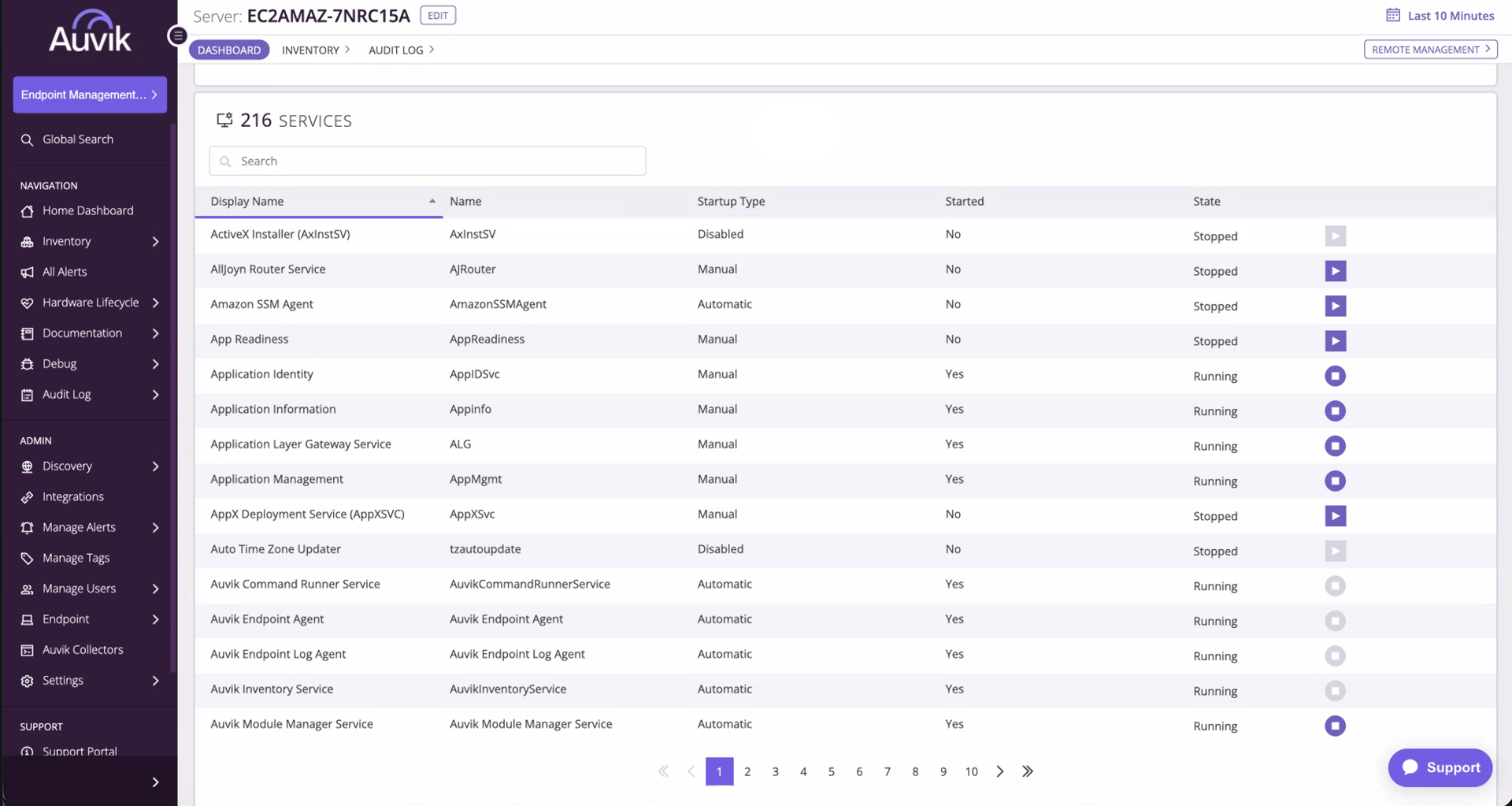The image size is (1512, 806).
Task: Open Endpoint Management site selector
Action: (90, 95)
